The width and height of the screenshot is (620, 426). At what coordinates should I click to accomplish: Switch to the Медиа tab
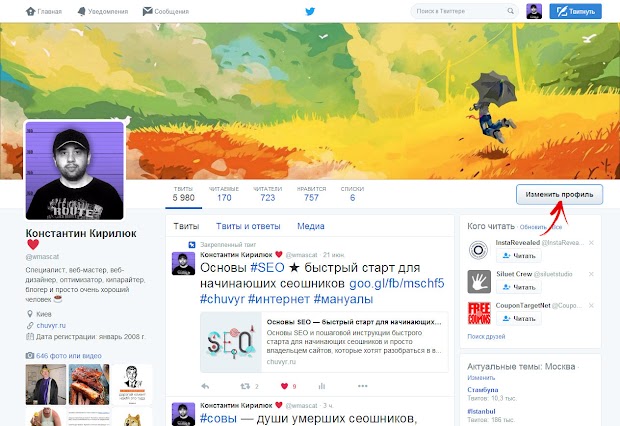click(x=311, y=226)
